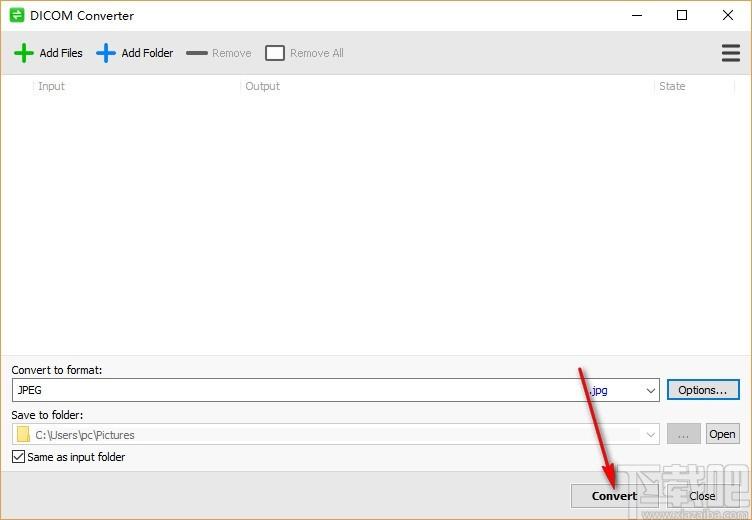Click the blue Add Folder plus icon

pyautogui.click(x=106, y=53)
